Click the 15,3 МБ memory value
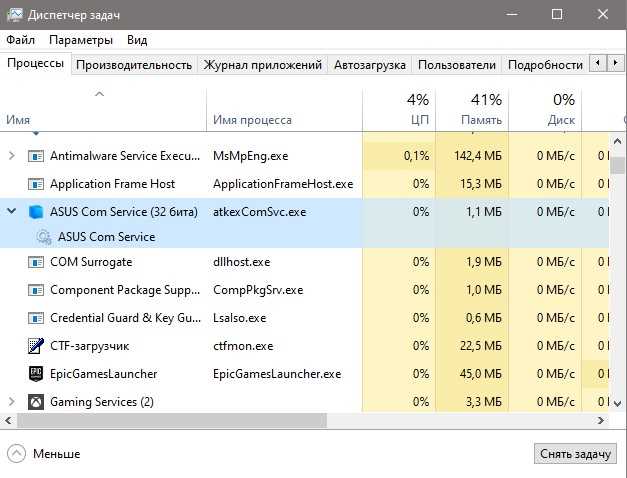 coord(481,184)
